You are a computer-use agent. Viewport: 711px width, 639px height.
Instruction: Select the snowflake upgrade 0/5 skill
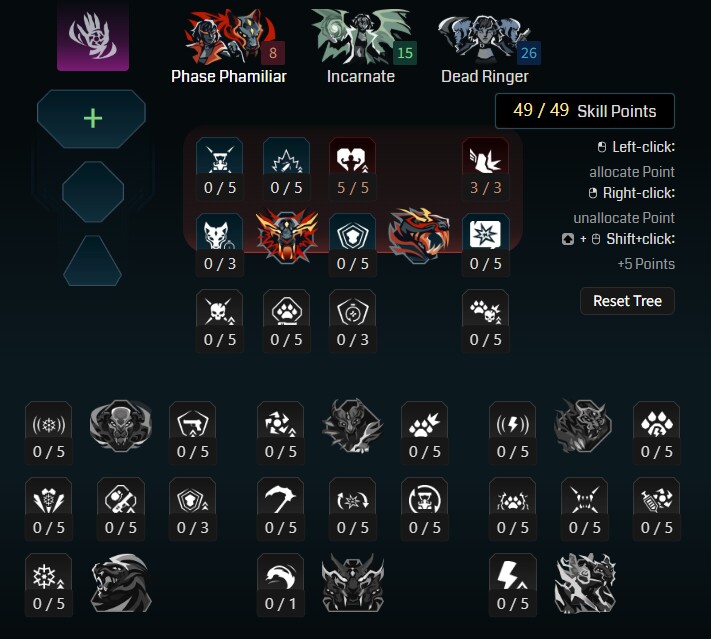[x=49, y=585]
